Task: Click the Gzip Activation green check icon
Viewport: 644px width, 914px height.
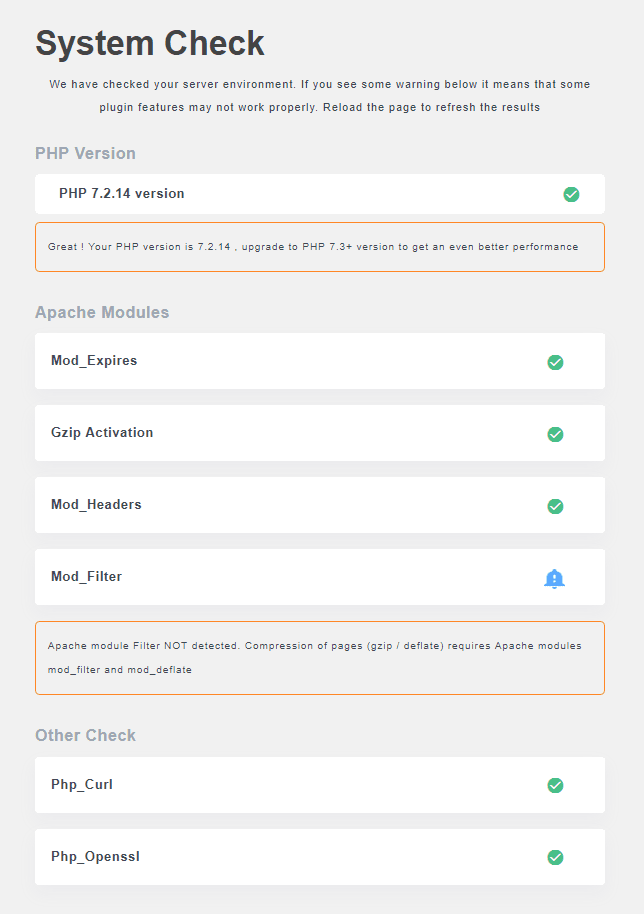Action: coord(555,434)
